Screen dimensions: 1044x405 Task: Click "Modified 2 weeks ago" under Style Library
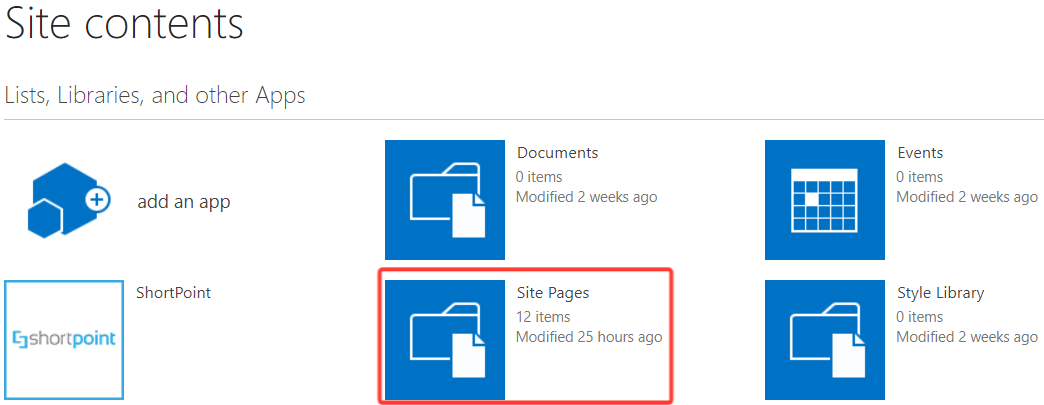coord(967,337)
